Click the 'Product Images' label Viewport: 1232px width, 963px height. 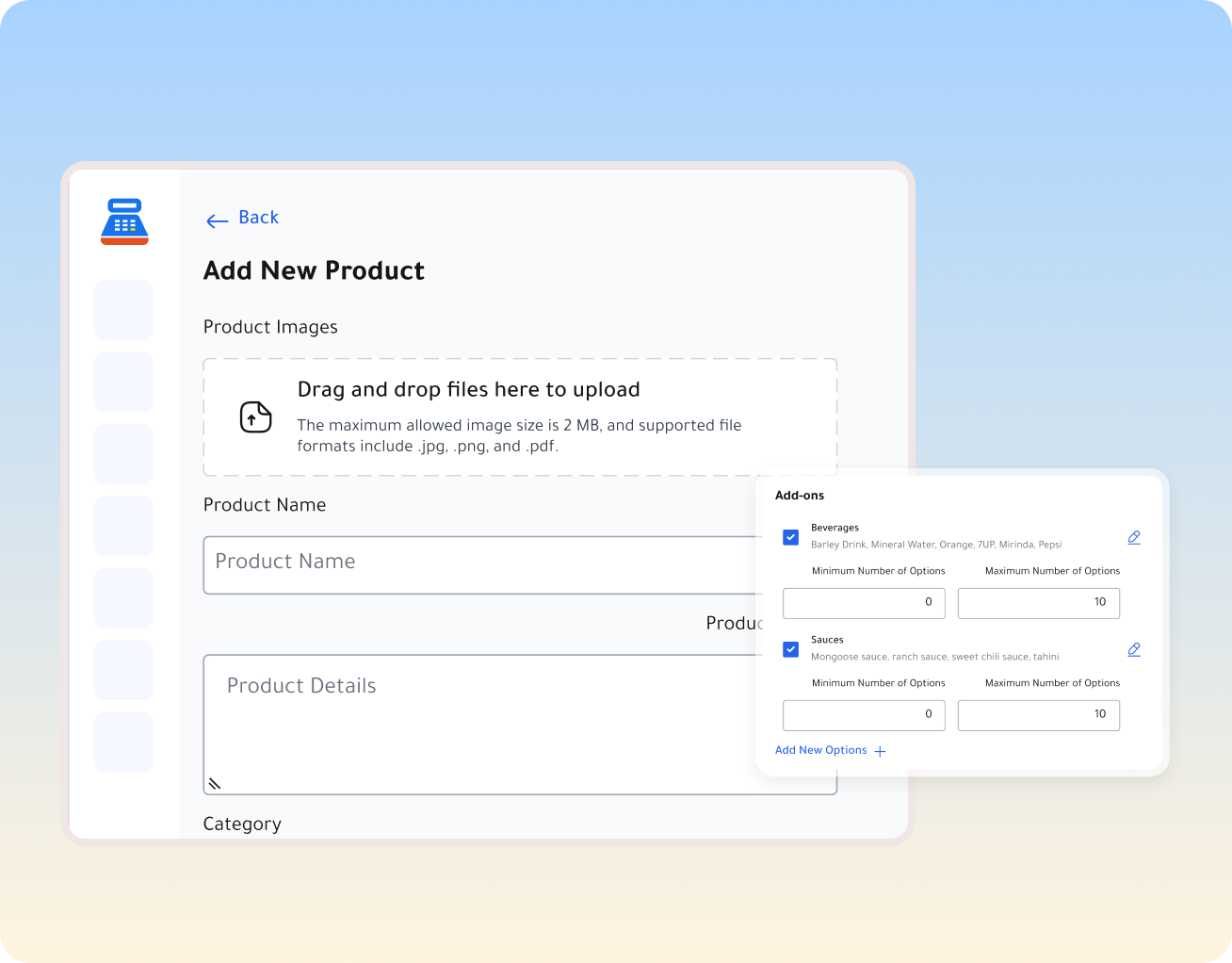[x=270, y=327]
